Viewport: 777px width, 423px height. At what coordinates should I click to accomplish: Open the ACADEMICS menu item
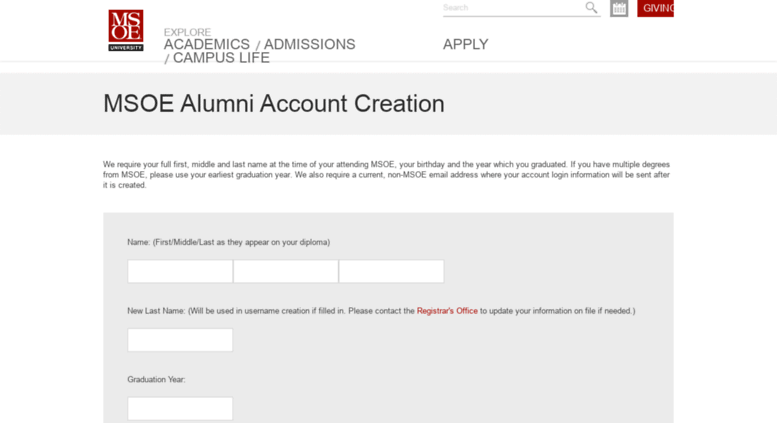207,44
